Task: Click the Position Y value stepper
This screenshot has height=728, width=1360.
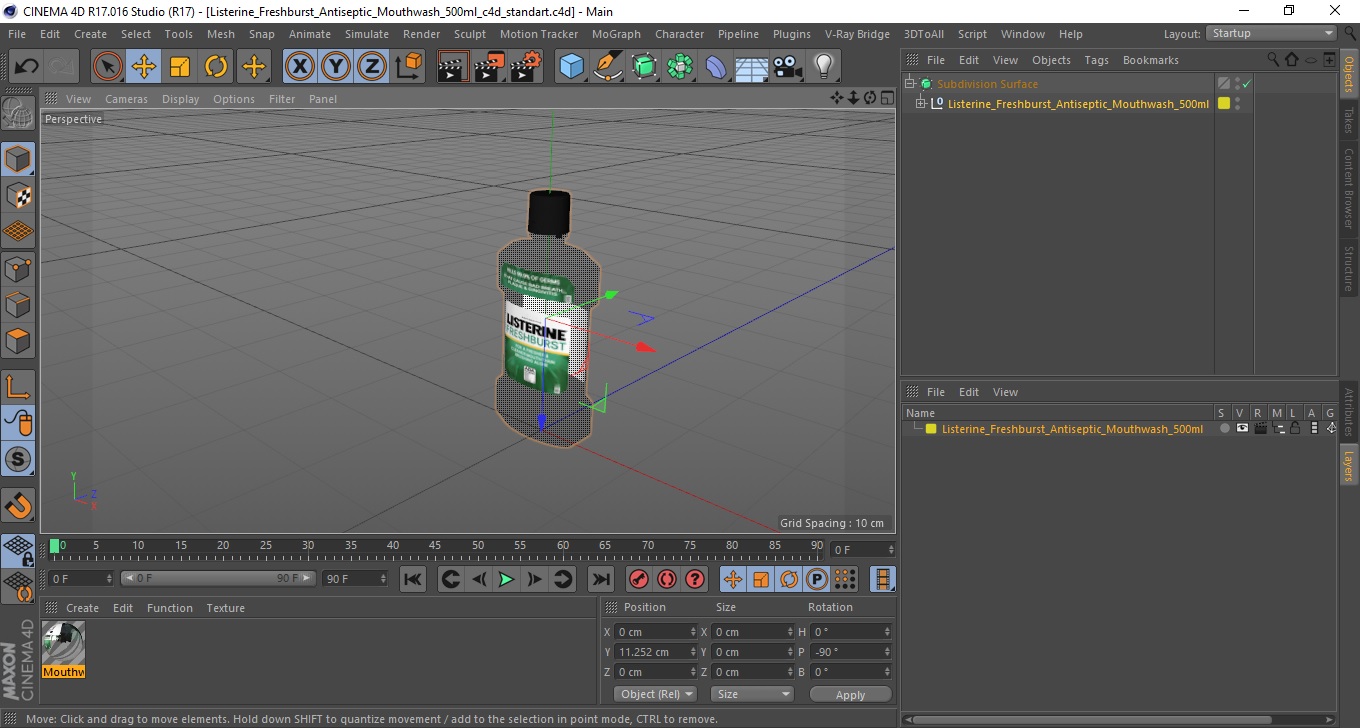Action: point(693,652)
